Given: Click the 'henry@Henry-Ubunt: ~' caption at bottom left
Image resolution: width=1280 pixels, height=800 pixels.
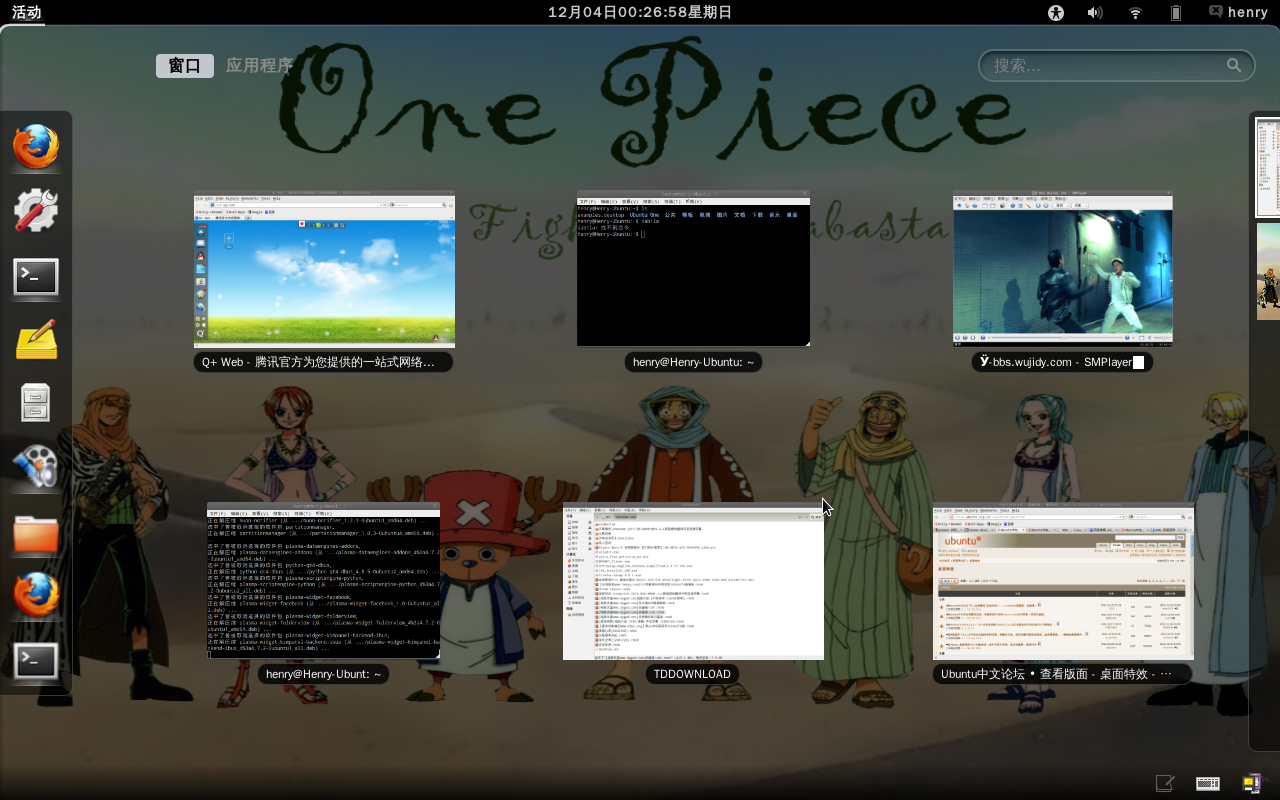Looking at the screenshot, I should point(323,674).
